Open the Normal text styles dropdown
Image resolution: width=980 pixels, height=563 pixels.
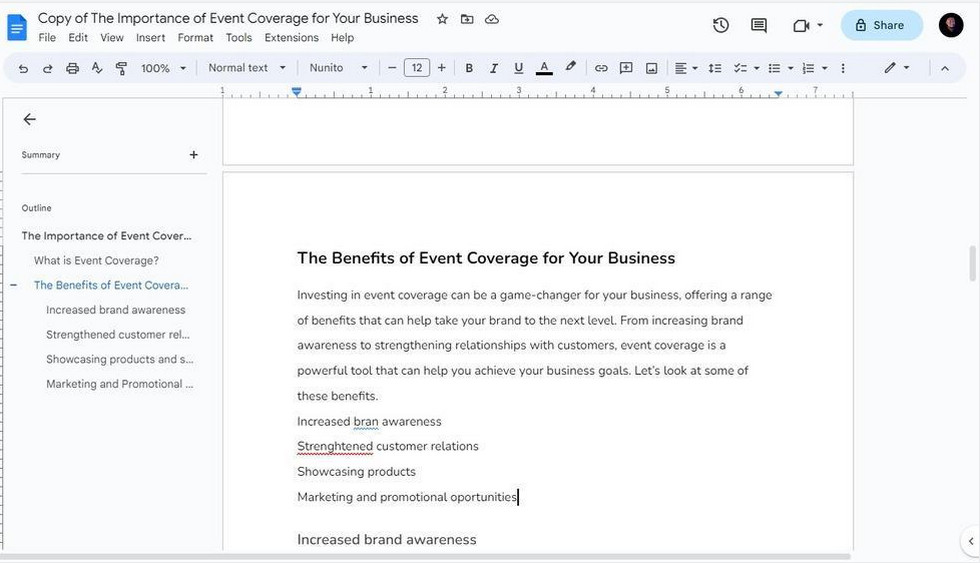pos(247,67)
